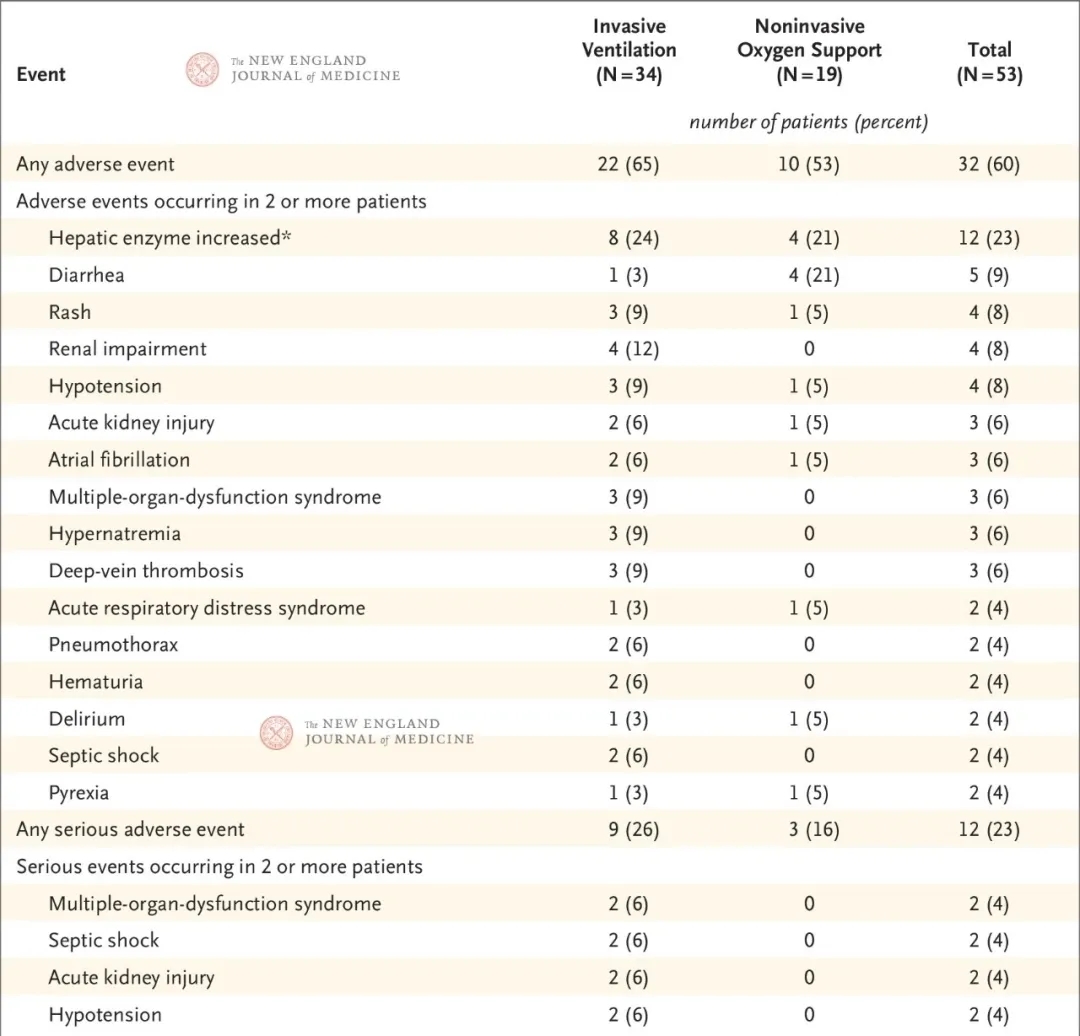The height and width of the screenshot is (1036, 1080).
Task: Select the Pneumothorax row label
Action: [x=113, y=645]
